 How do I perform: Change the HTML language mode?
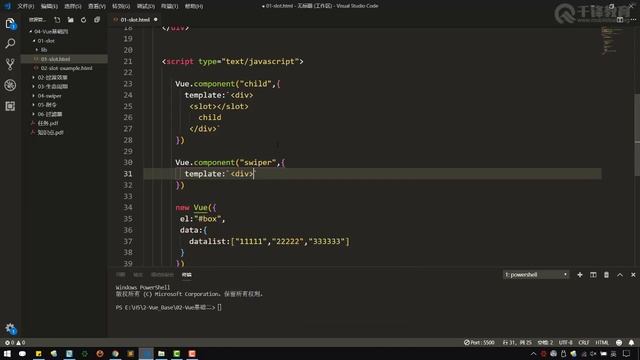pyautogui.click(x=602, y=342)
